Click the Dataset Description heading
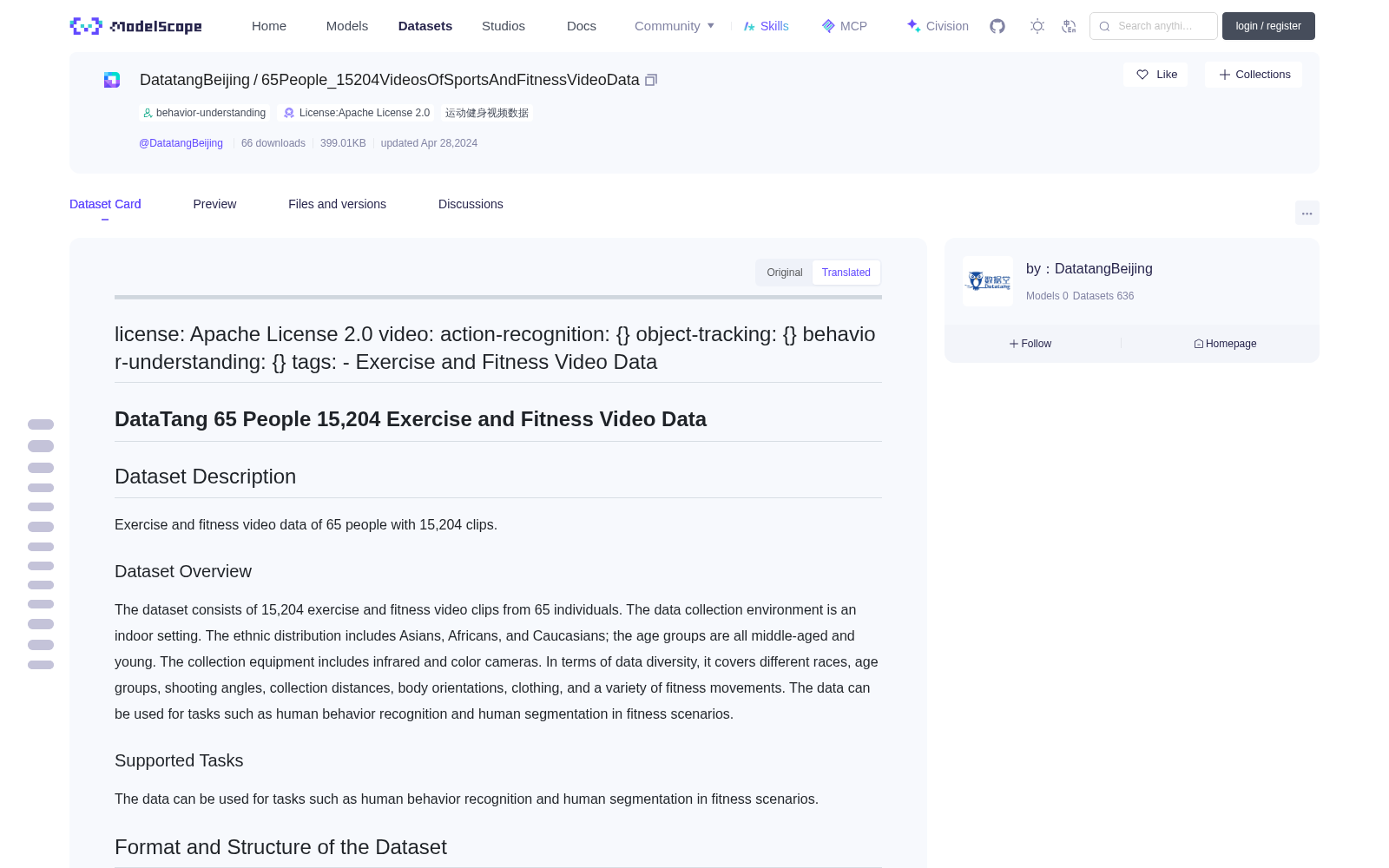 coord(205,477)
